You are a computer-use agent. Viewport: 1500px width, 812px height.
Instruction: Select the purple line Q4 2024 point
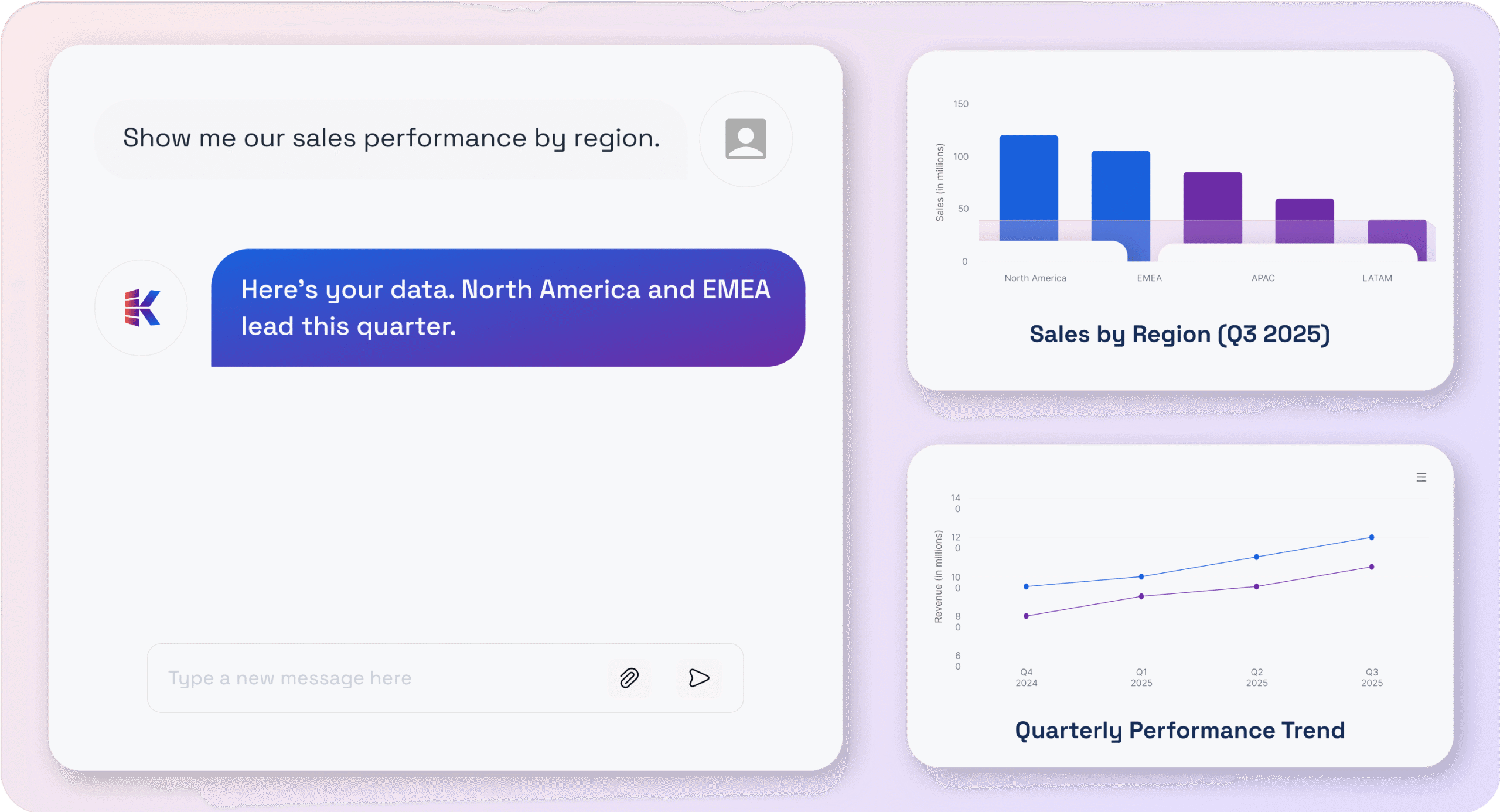pyautogui.click(x=1026, y=616)
